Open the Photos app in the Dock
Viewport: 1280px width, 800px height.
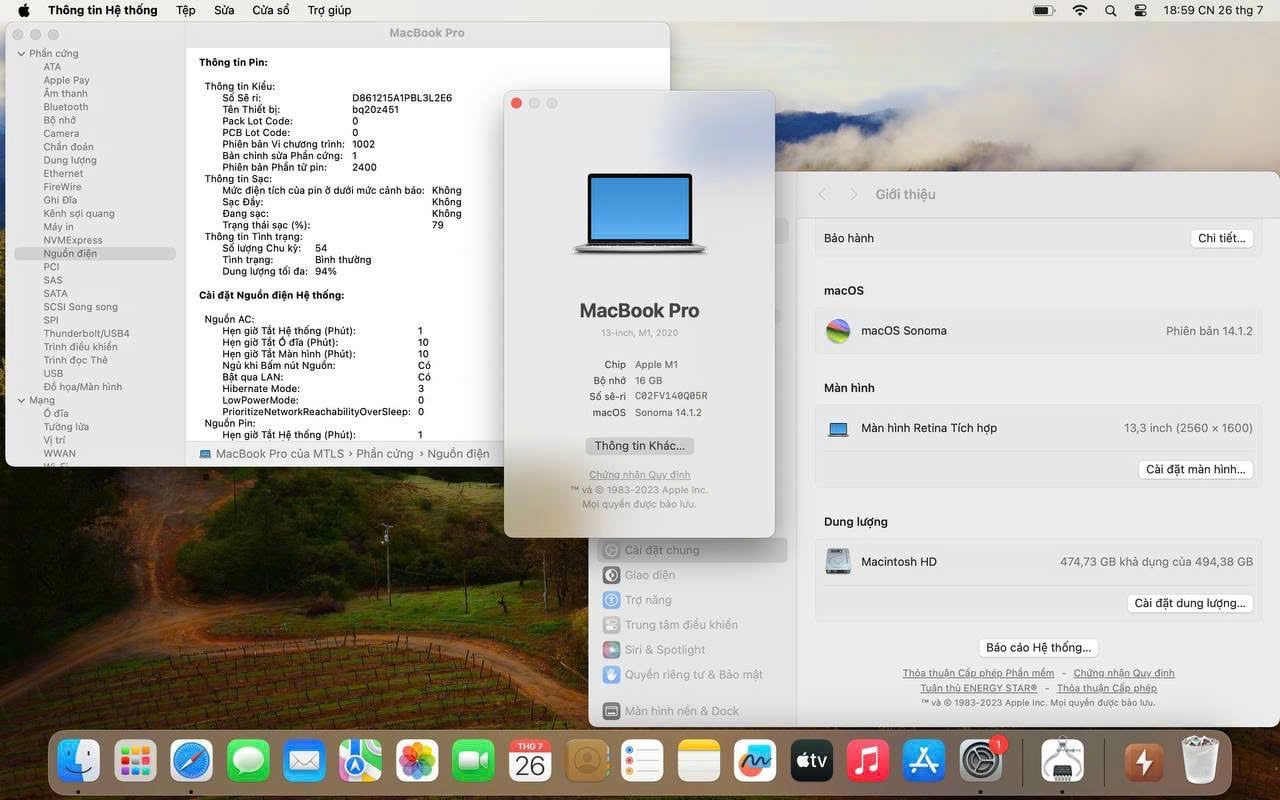click(417, 761)
